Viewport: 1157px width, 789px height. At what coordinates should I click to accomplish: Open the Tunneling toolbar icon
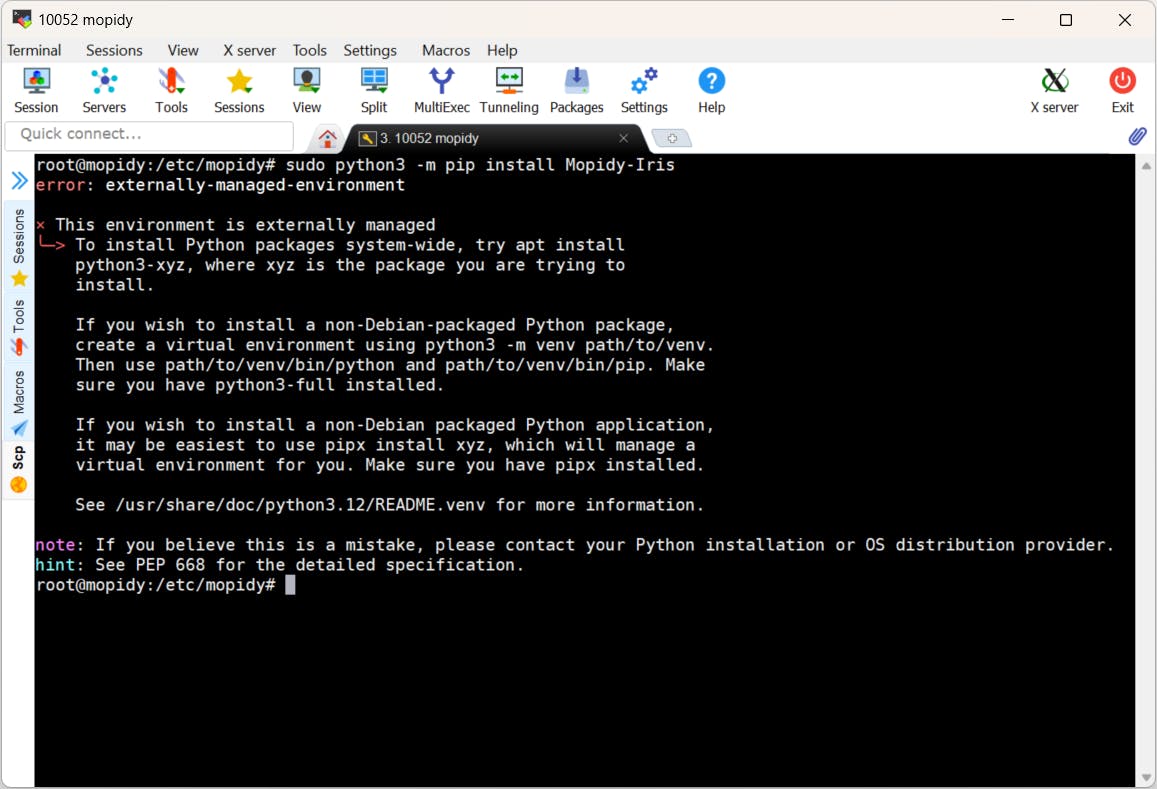[x=509, y=90]
